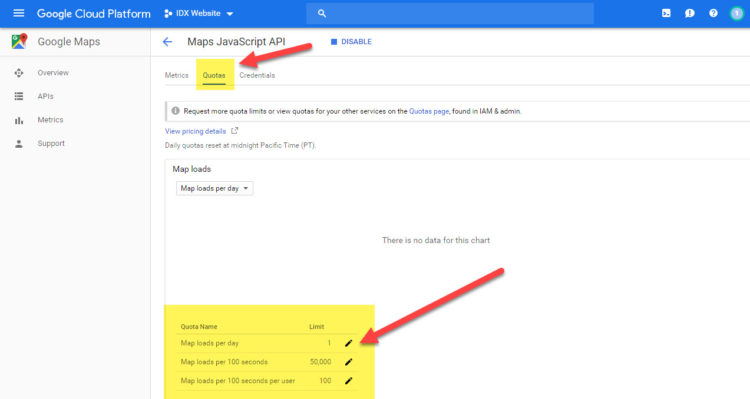The width and height of the screenshot is (750, 399).
Task: Click the APIs list icon
Action: tap(19, 96)
